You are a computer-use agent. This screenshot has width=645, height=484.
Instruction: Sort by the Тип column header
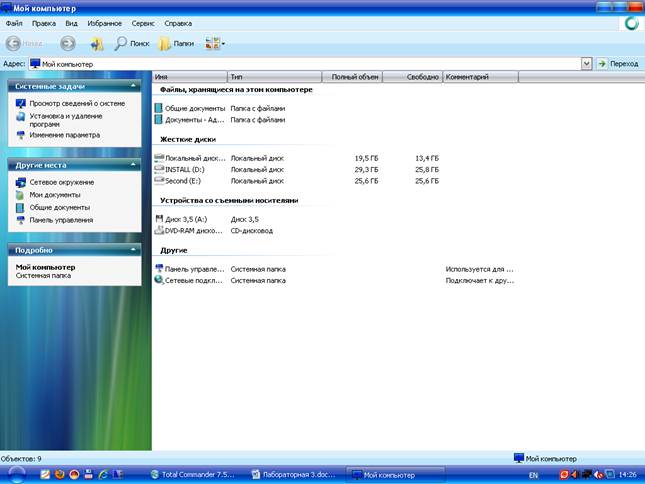click(x=274, y=77)
